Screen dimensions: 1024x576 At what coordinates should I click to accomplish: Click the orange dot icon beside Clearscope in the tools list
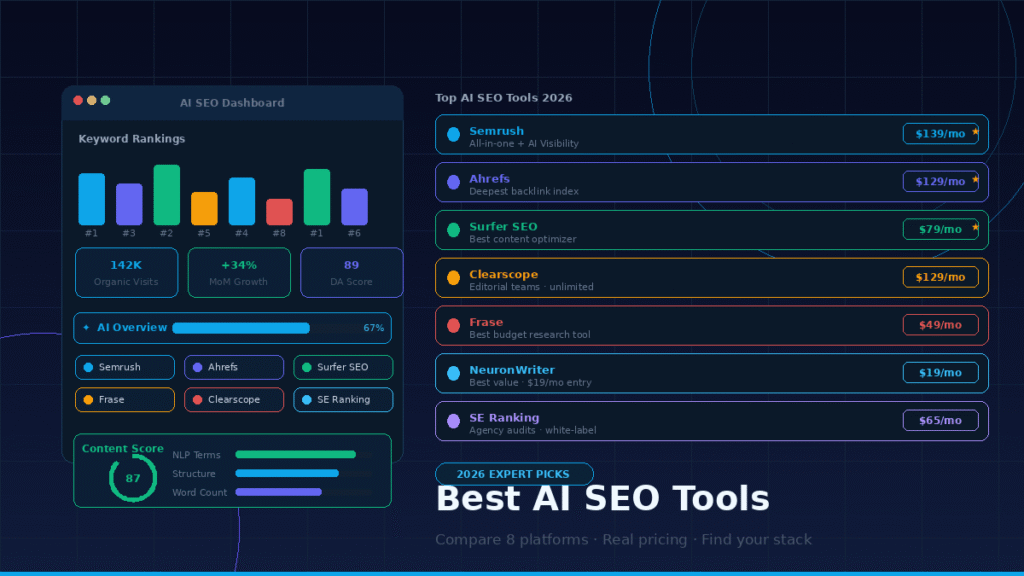pos(453,278)
